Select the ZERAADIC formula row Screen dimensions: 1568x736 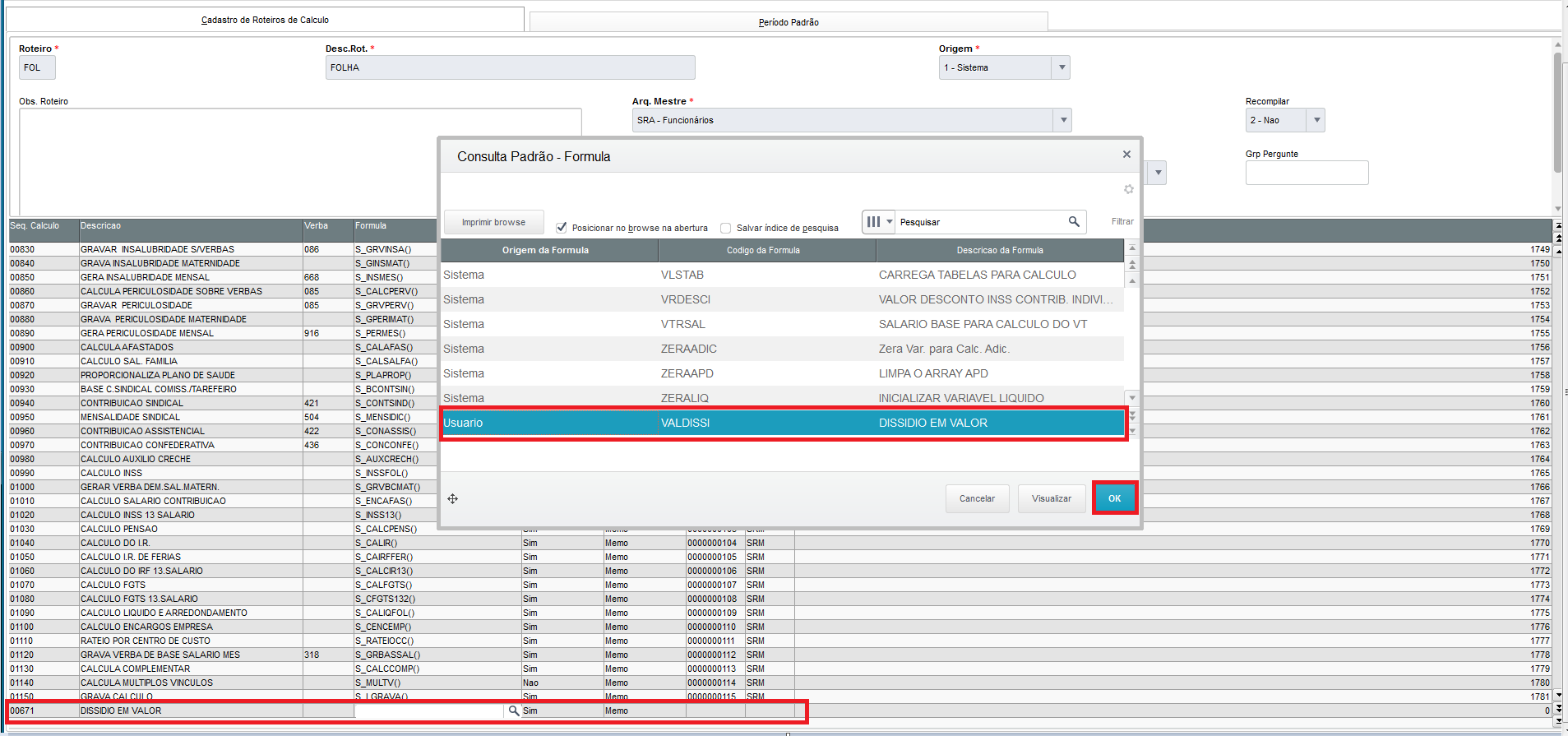click(x=782, y=349)
